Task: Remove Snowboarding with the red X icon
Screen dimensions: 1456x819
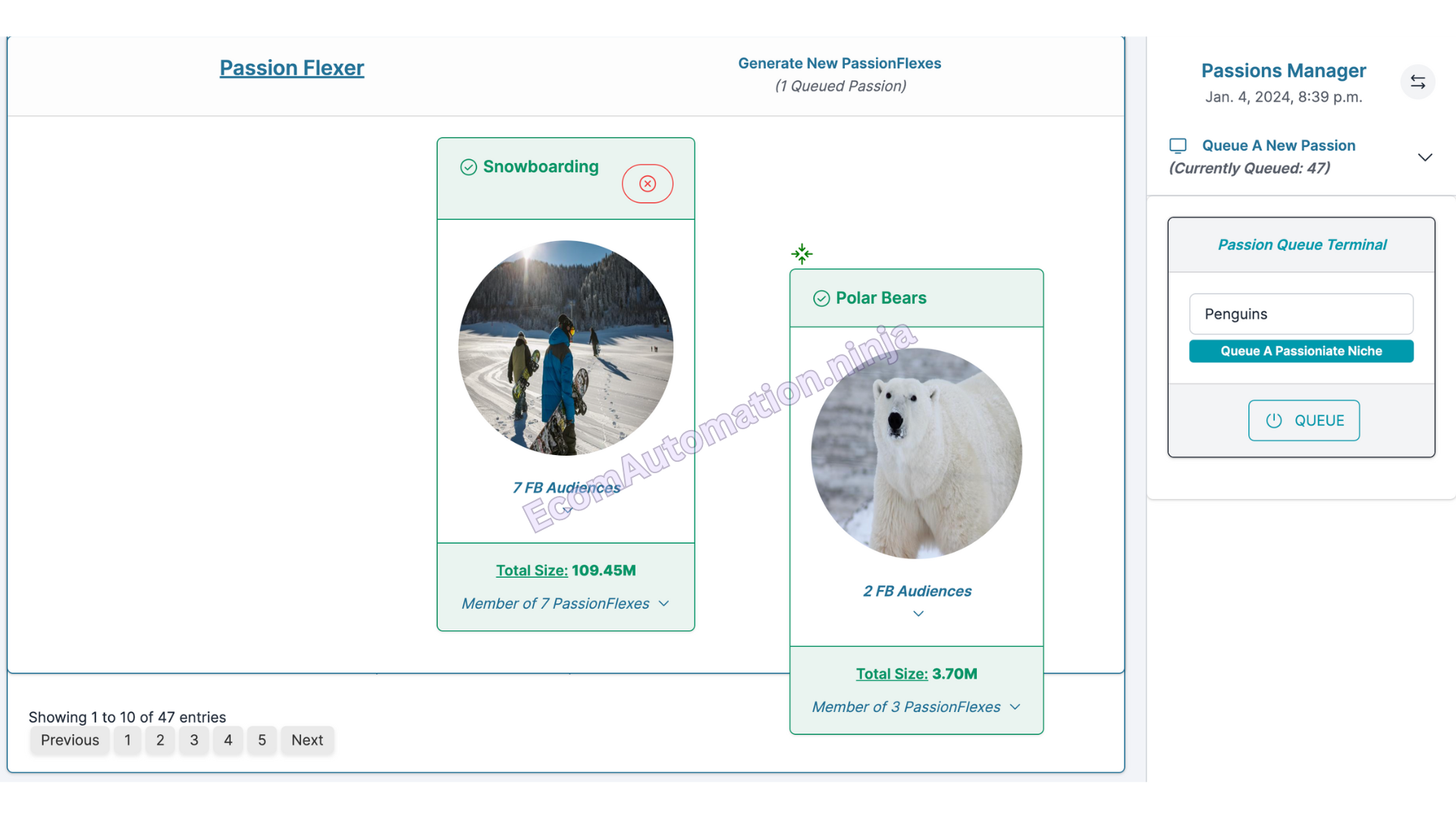Action: pos(648,184)
